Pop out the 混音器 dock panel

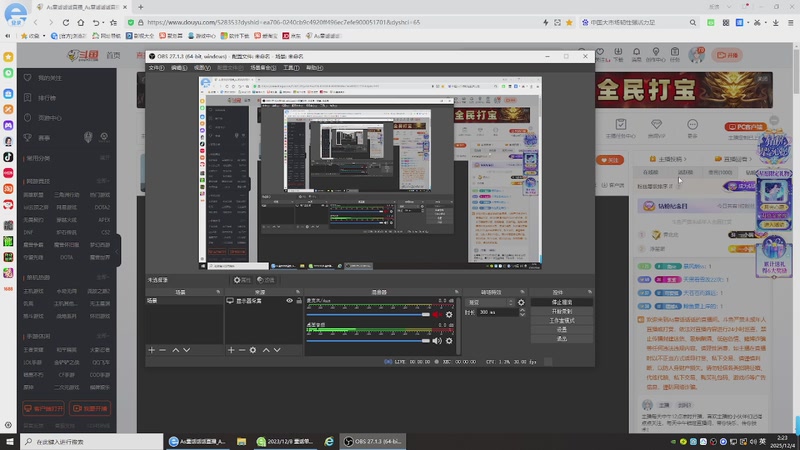pos(457,292)
